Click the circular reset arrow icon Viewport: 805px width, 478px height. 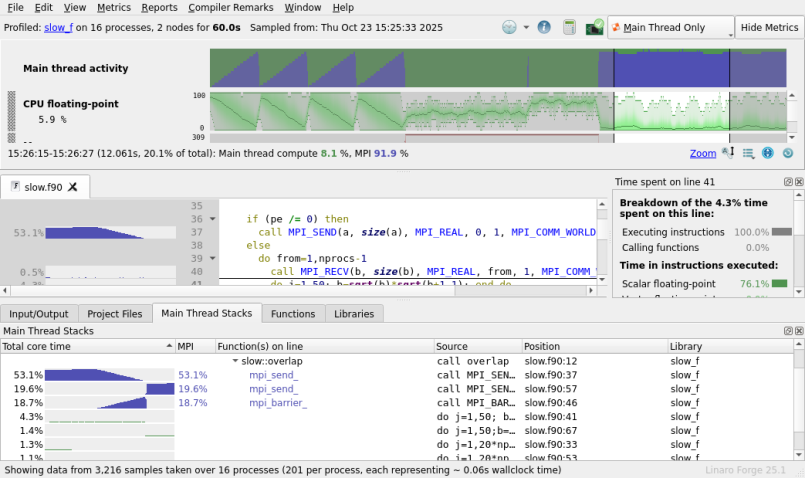coord(788,153)
